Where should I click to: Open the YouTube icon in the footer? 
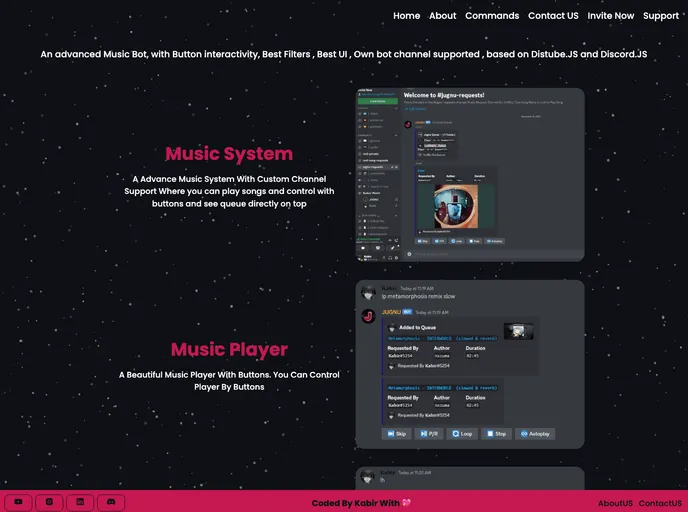click(x=18, y=502)
